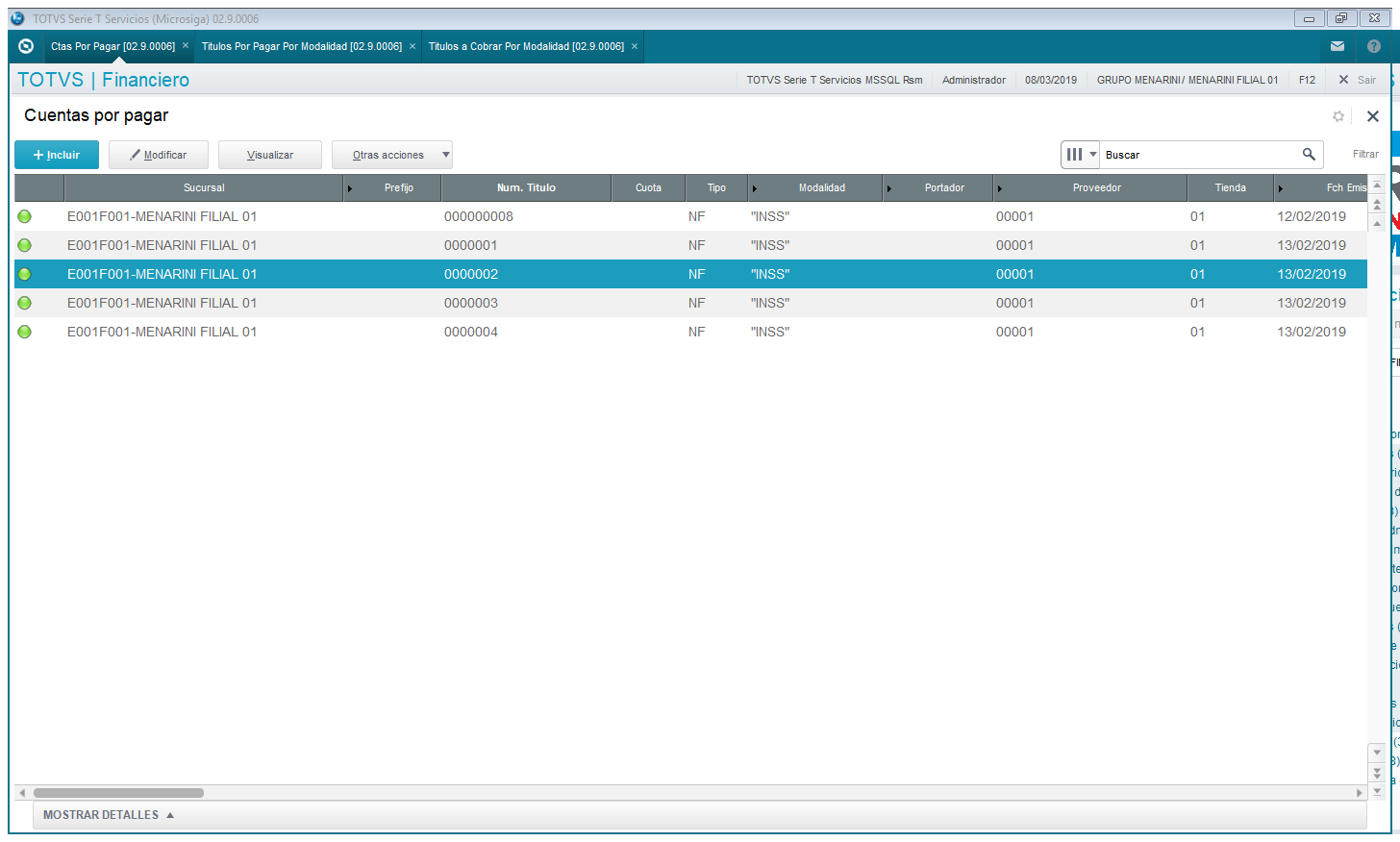The height and width of the screenshot is (842, 1400).
Task: Select the row with title 000000008
Action: (x=690, y=216)
